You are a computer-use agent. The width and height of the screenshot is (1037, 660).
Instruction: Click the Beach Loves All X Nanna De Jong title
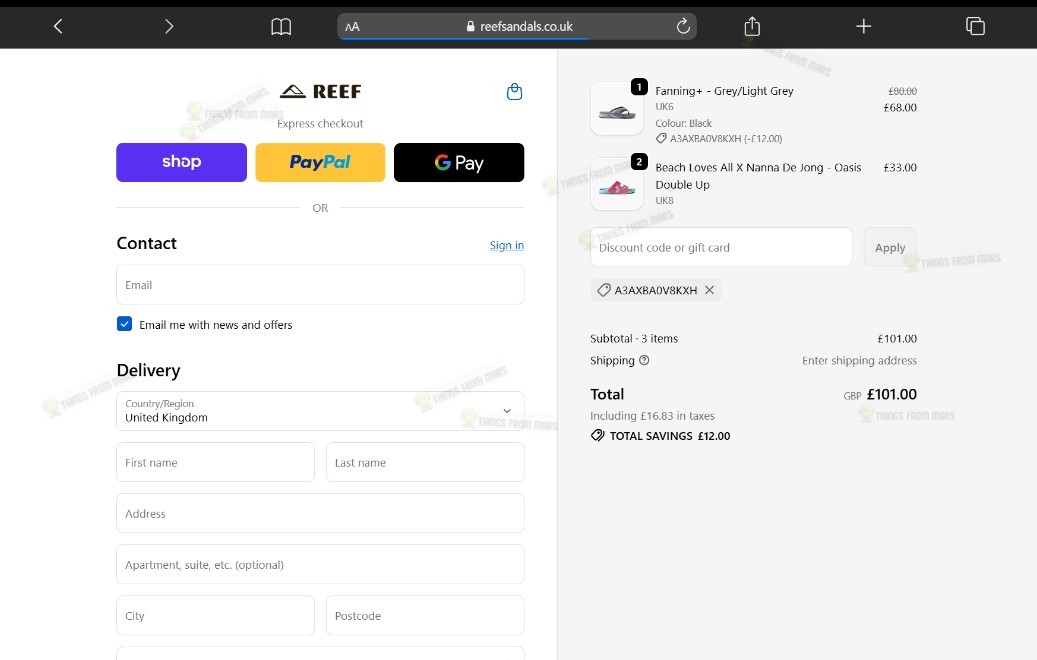tap(758, 176)
